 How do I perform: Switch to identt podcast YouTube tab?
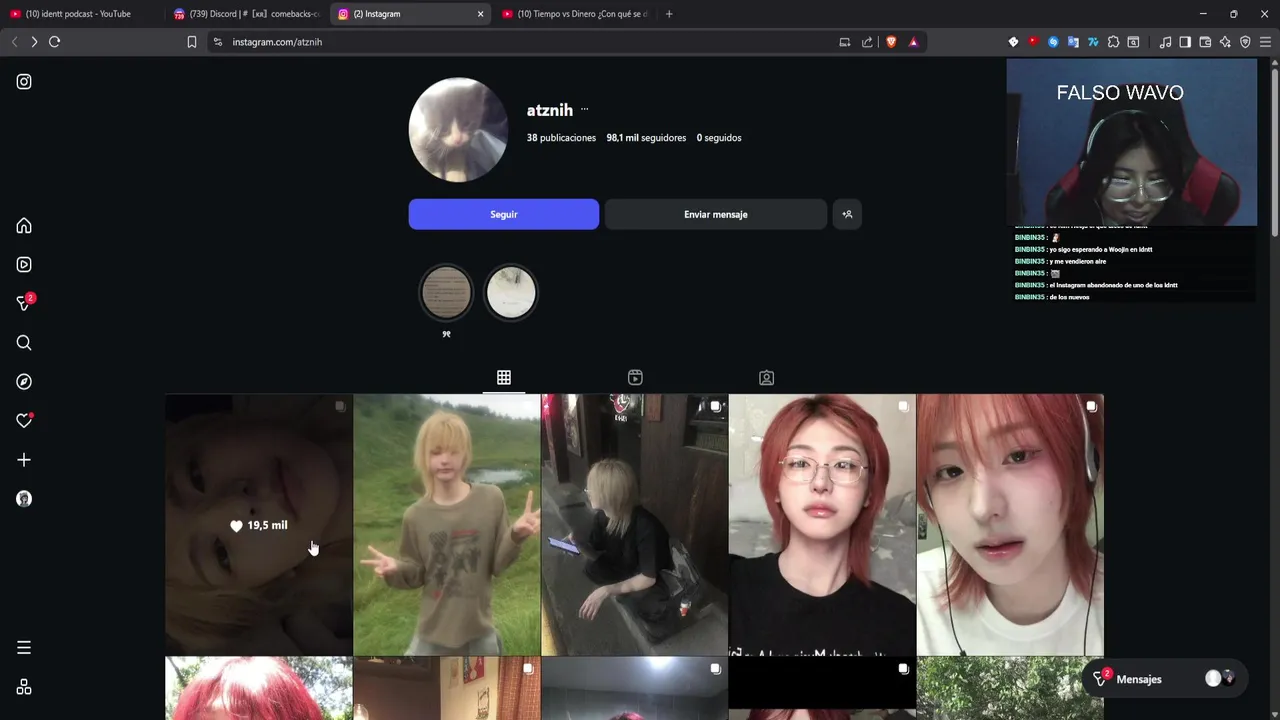pyautogui.click(x=80, y=14)
